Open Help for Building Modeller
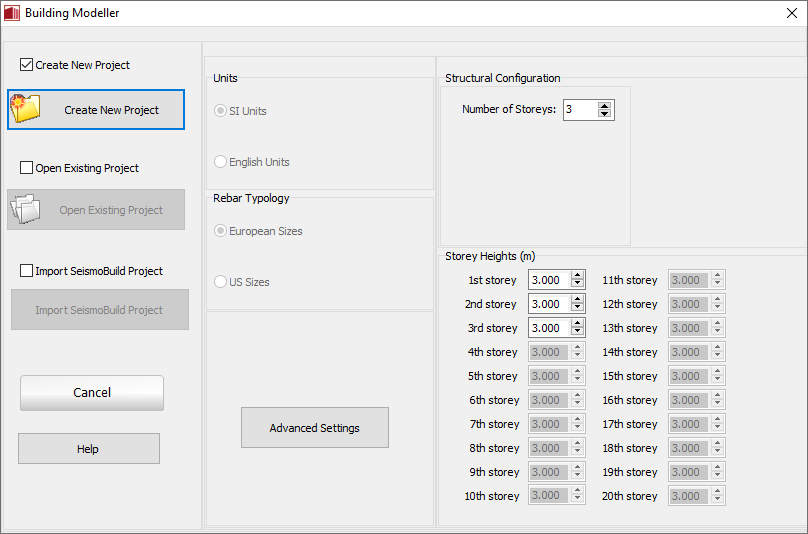 pos(88,449)
